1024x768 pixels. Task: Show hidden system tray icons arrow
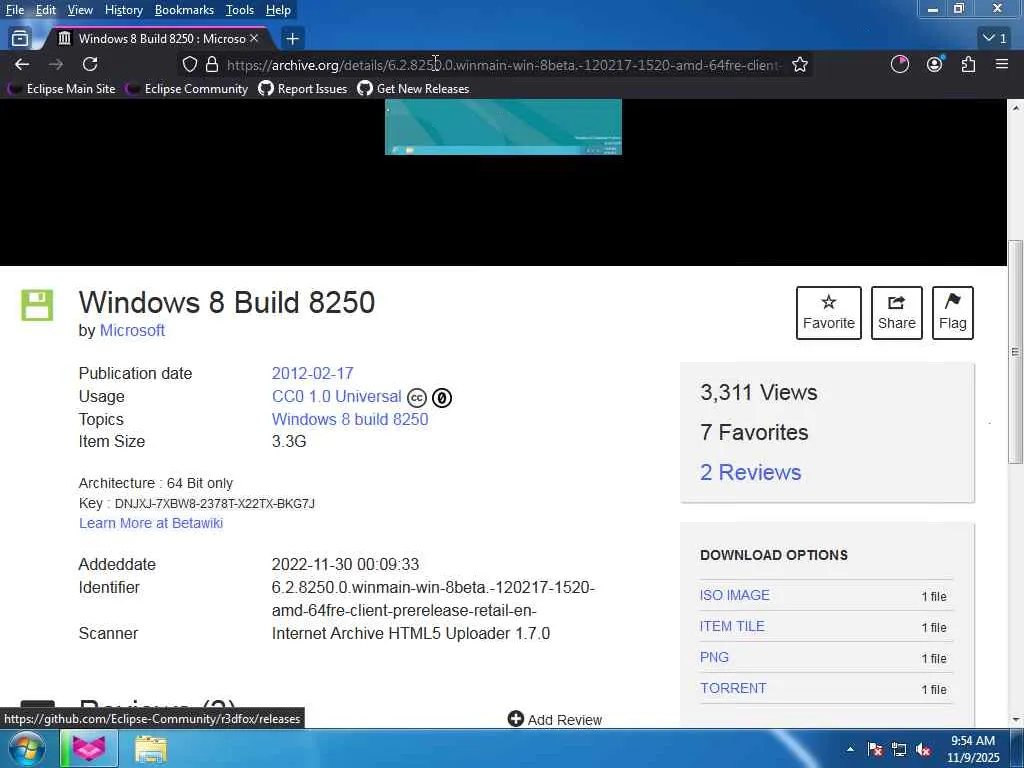point(850,749)
